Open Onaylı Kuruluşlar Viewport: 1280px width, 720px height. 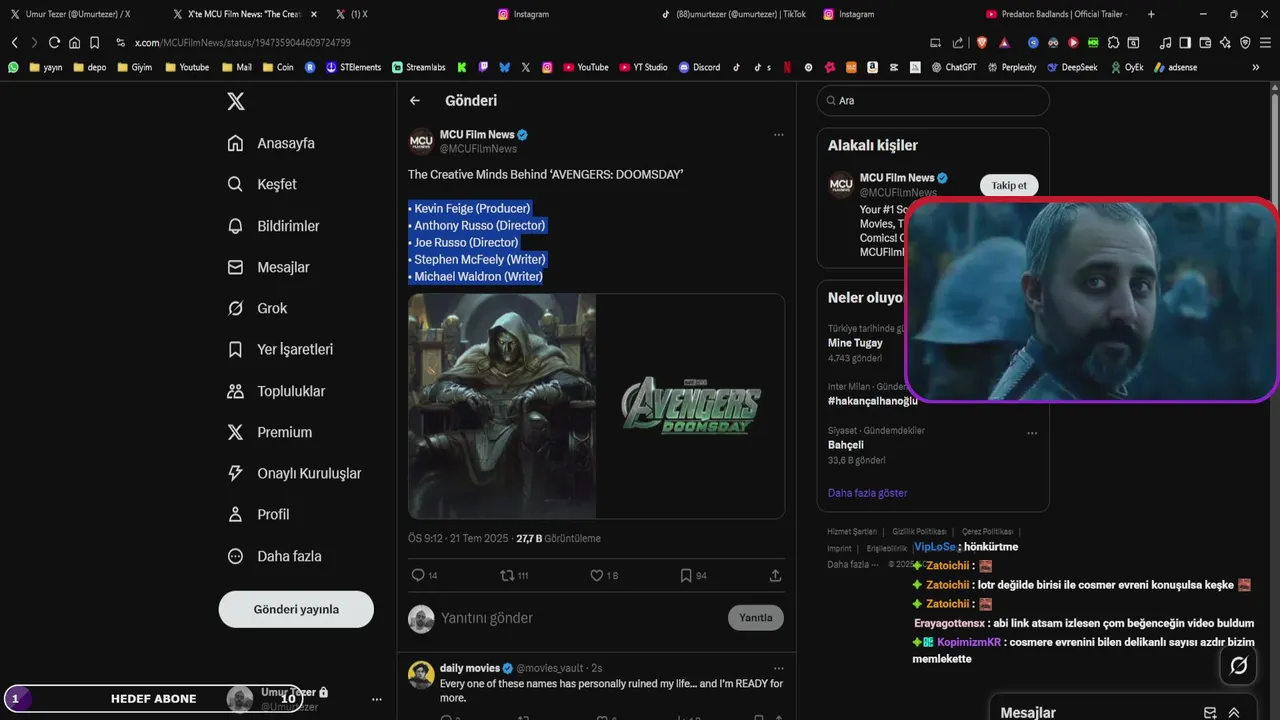click(294, 473)
